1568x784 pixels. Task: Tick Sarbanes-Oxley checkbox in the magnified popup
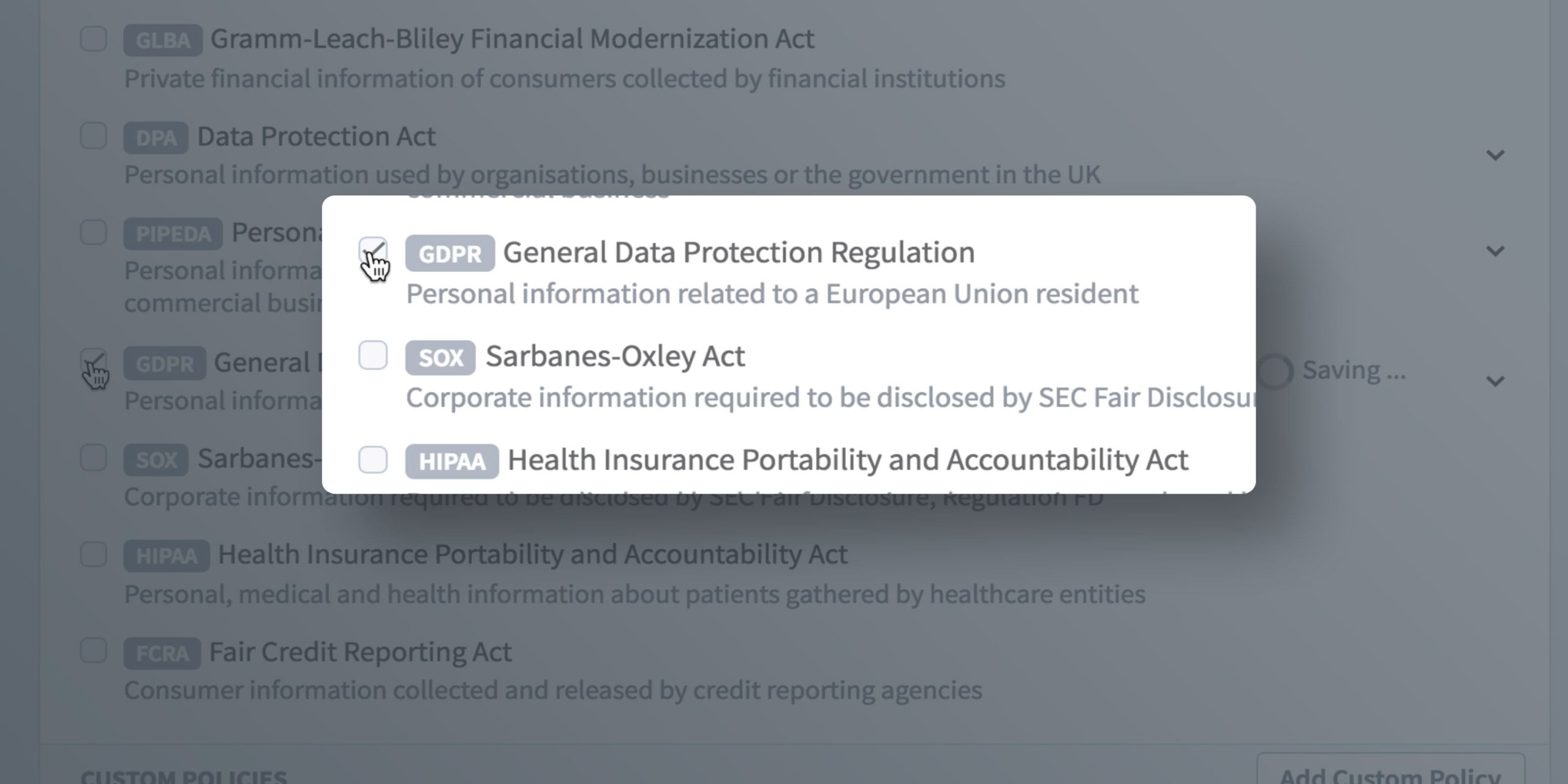372,356
